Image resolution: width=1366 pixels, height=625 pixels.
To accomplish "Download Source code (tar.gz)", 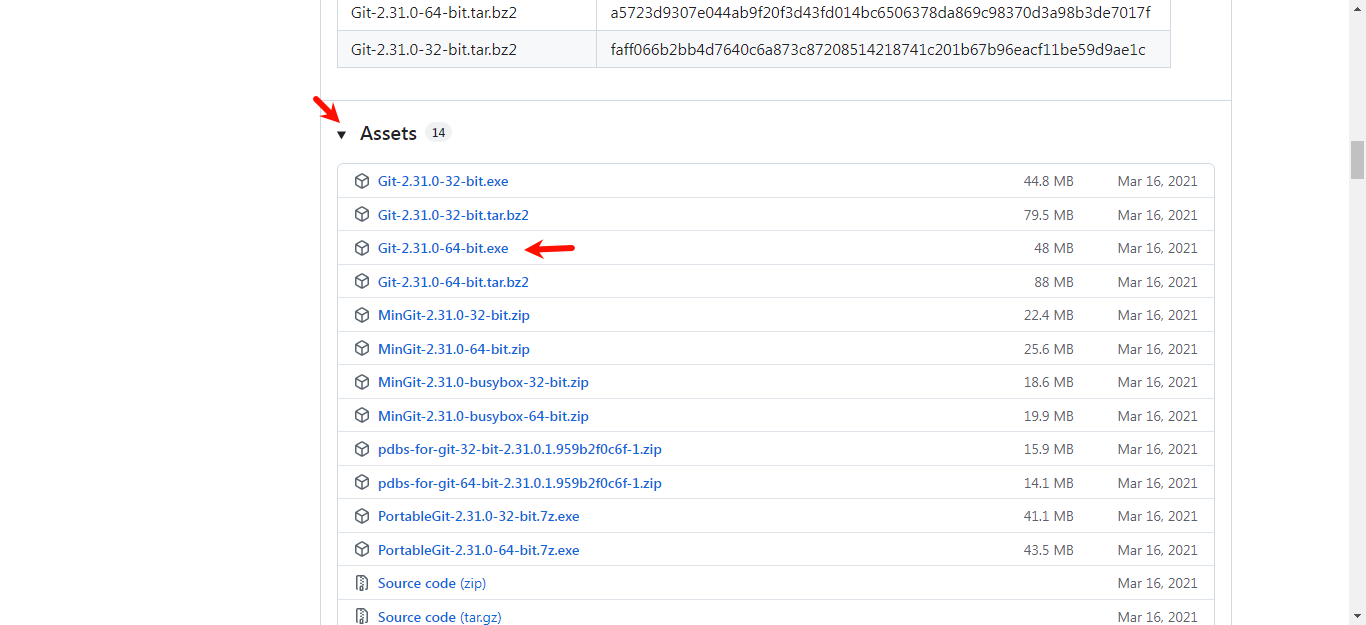I will click(x=440, y=617).
